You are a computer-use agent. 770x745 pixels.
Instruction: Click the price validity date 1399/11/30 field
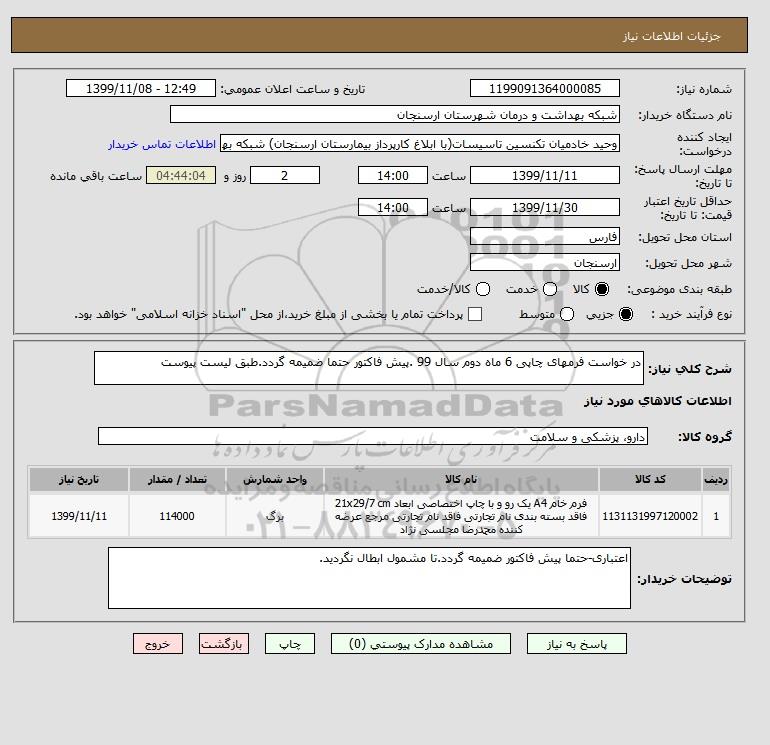click(x=545, y=207)
